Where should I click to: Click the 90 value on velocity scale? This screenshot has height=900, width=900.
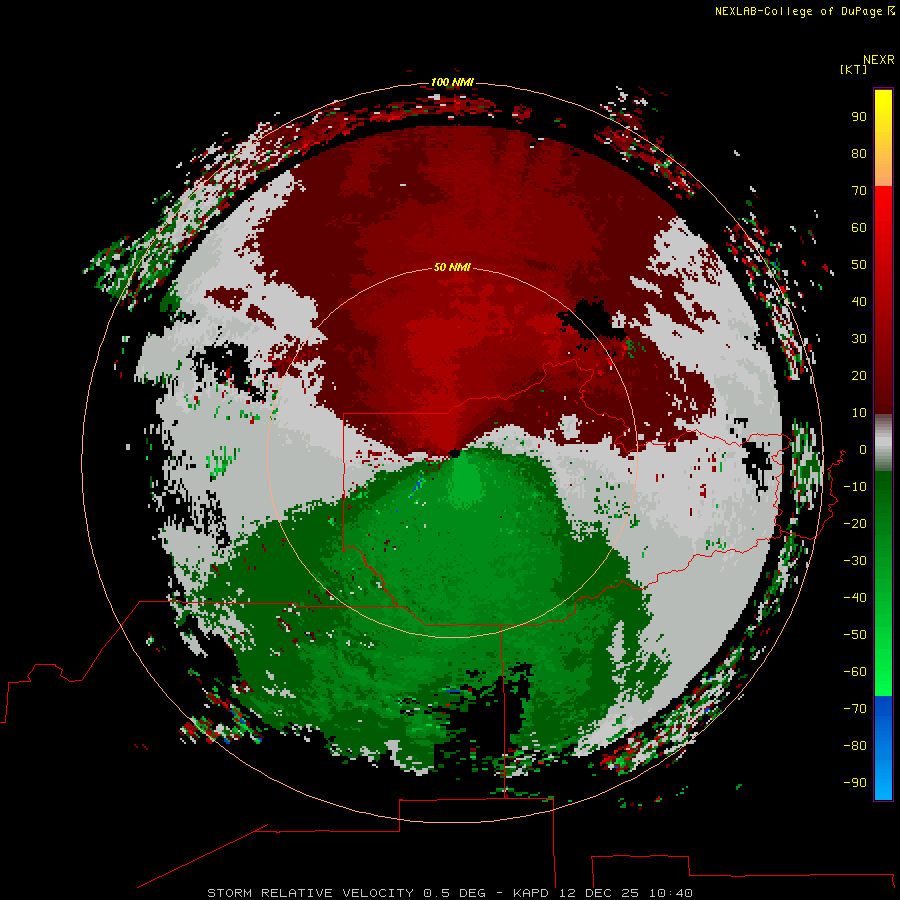click(x=859, y=117)
